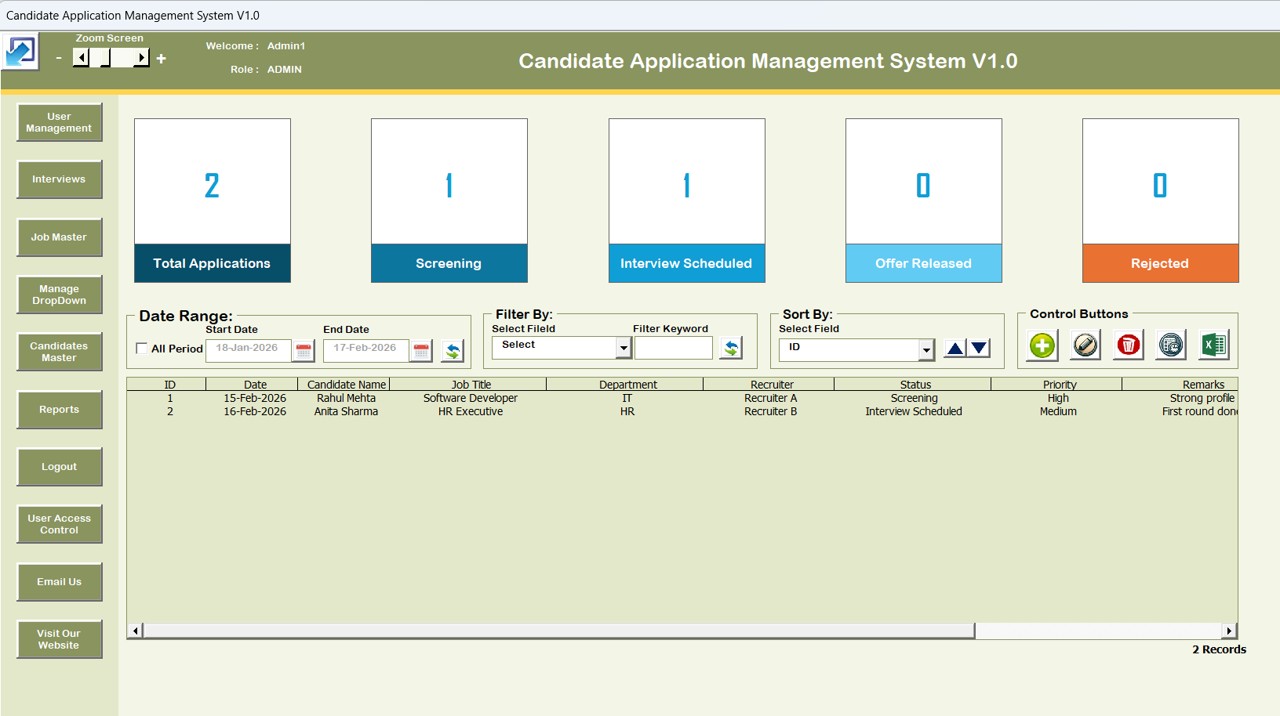Image resolution: width=1280 pixels, height=716 pixels.
Task: Tick the All Period checkbox
Action: (141, 349)
